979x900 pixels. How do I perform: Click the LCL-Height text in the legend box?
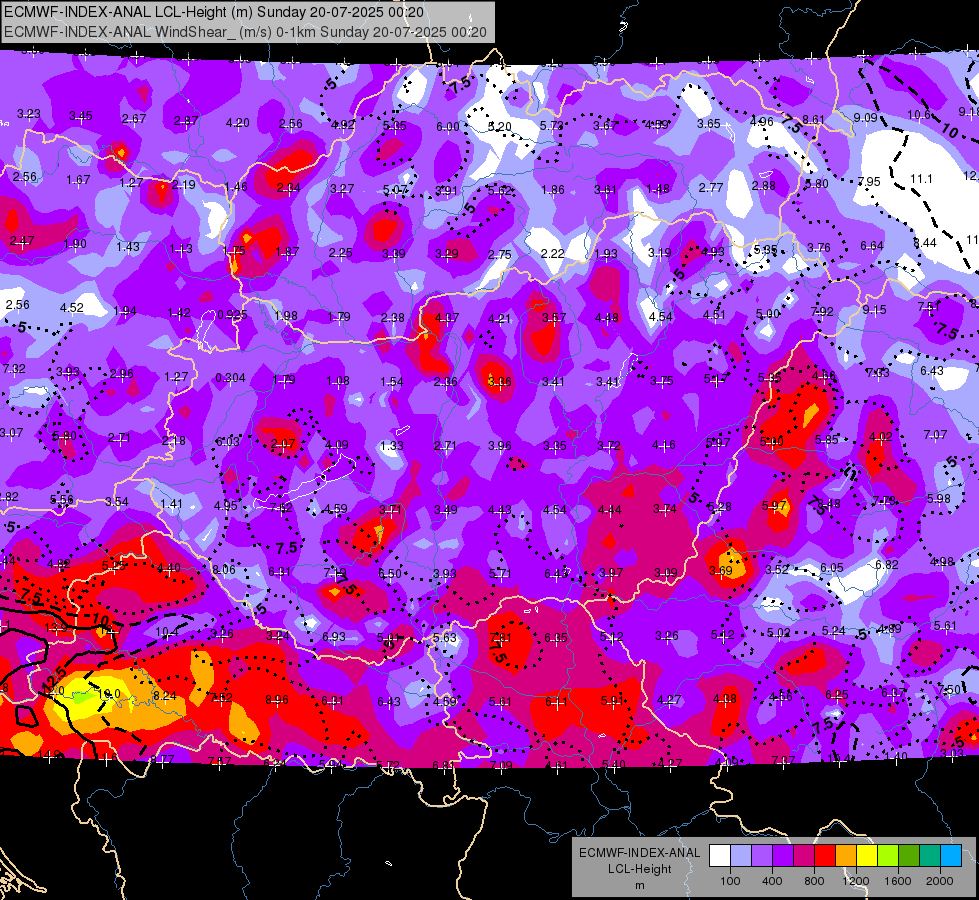pyautogui.click(x=639, y=869)
